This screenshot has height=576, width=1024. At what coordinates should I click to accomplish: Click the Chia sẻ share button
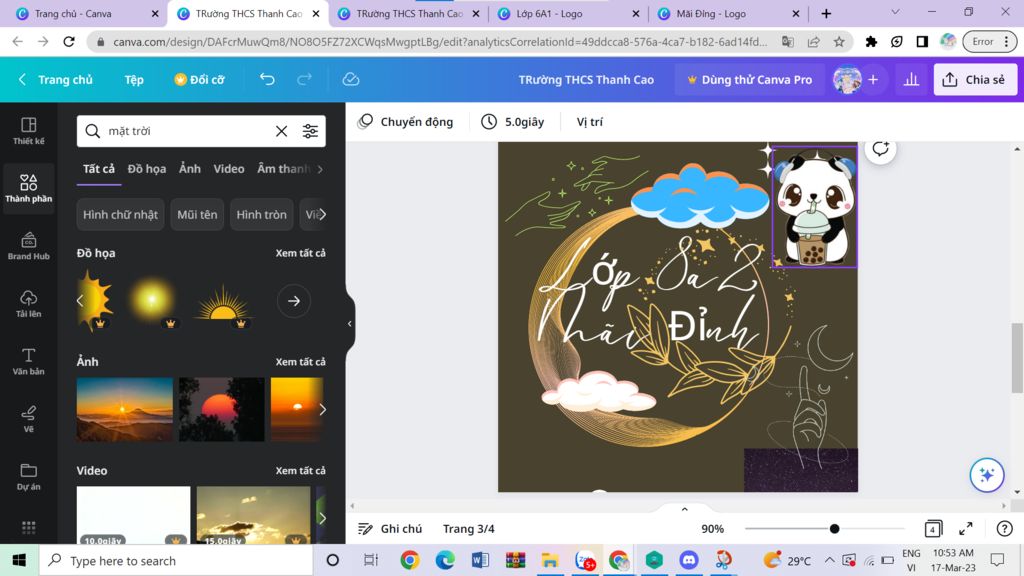[x=974, y=80]
